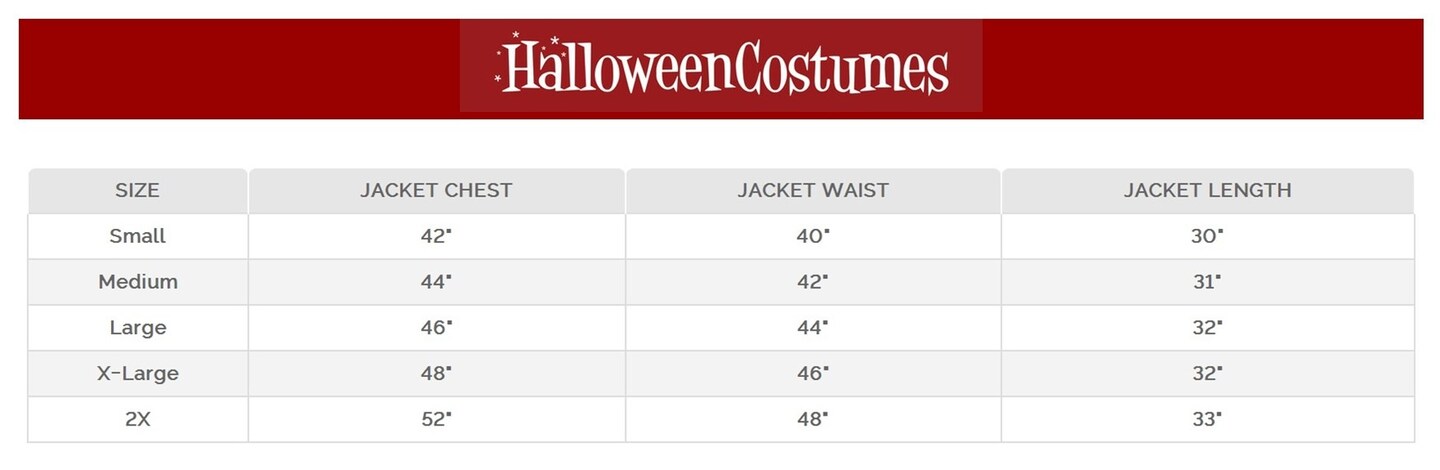Click the Small size row label

tap(138, 236)
